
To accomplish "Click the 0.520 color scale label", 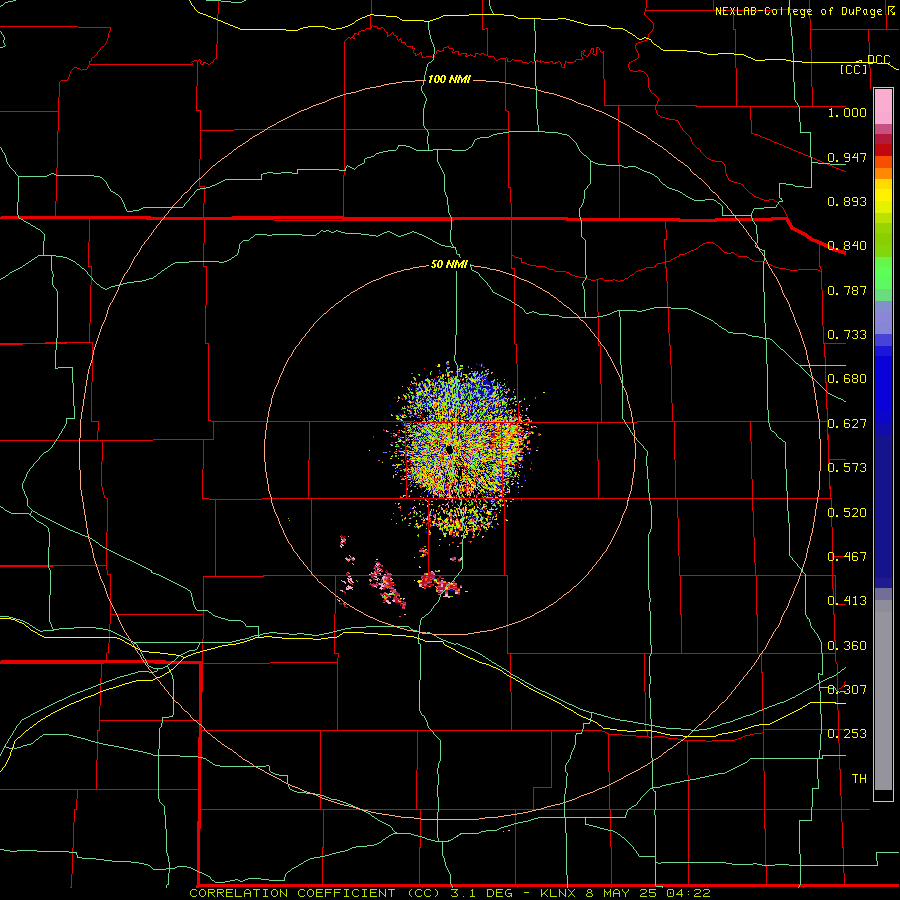I will [847, 513].
